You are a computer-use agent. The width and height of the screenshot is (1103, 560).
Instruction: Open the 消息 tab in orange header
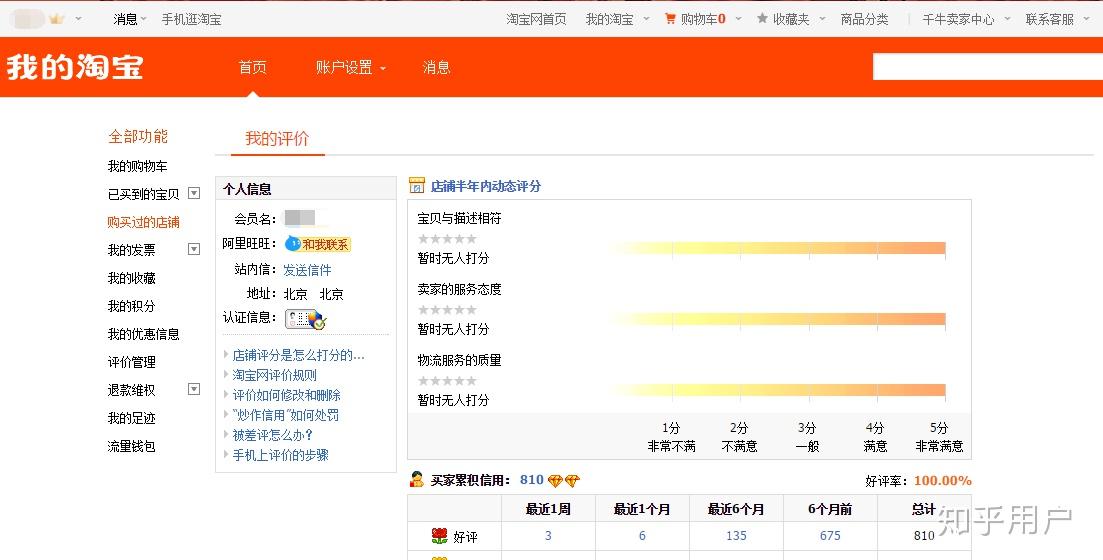point(436,68)
